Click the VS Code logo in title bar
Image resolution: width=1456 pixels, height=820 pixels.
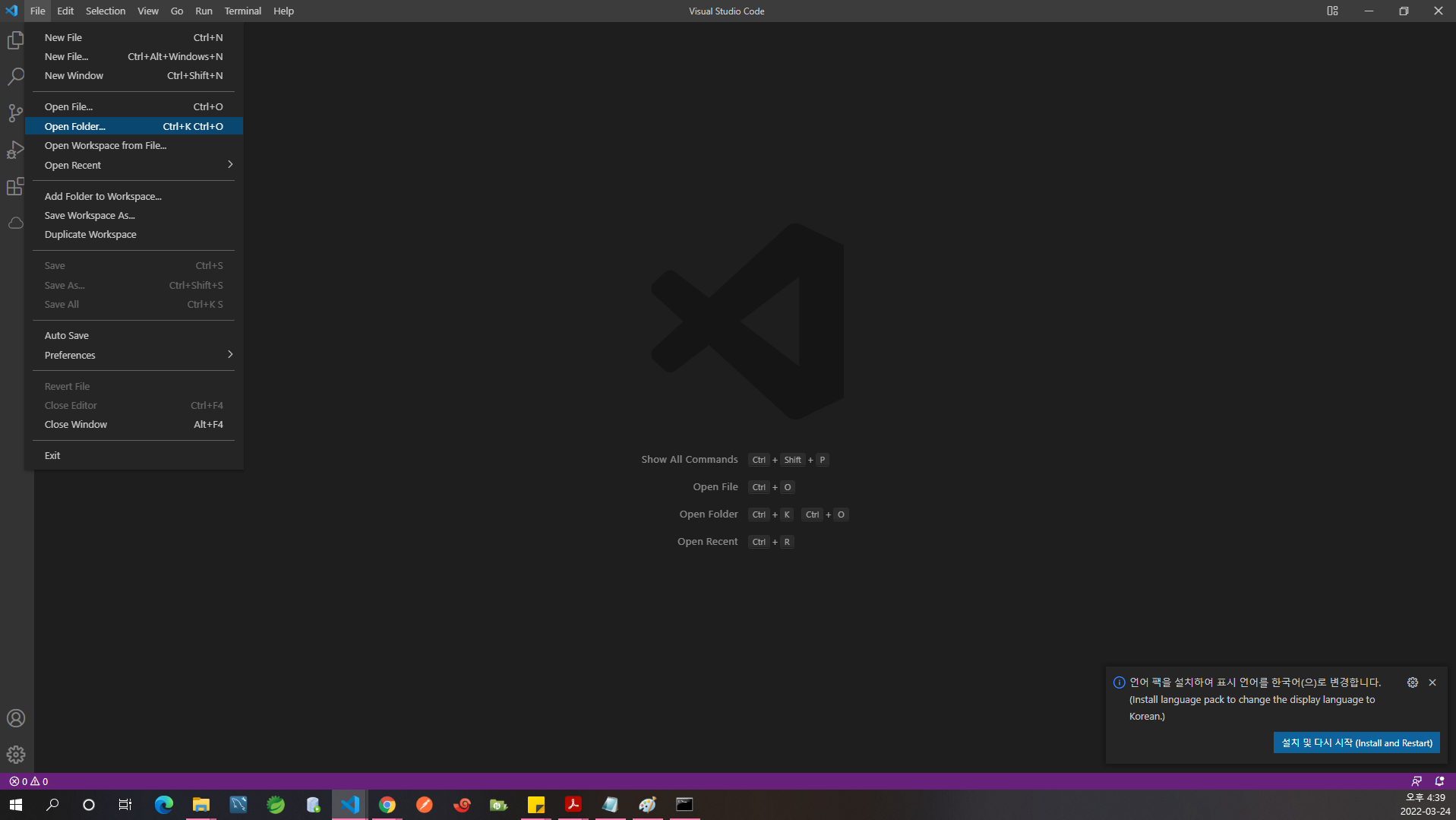click(x=11, y=11)
